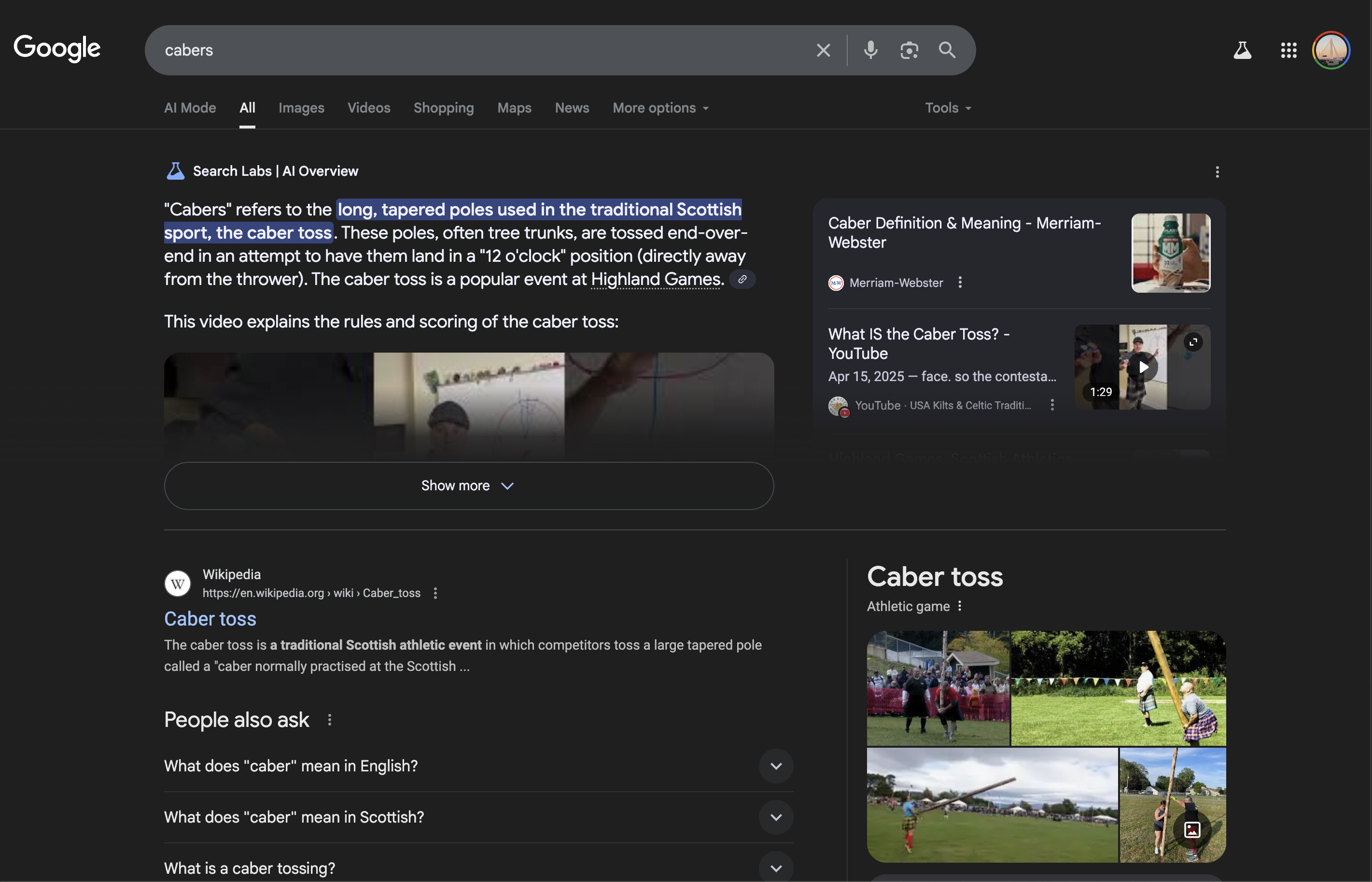Open YouTube source card three-dot menu
Screen dimensions: 1372x882
click(1052, 405)
